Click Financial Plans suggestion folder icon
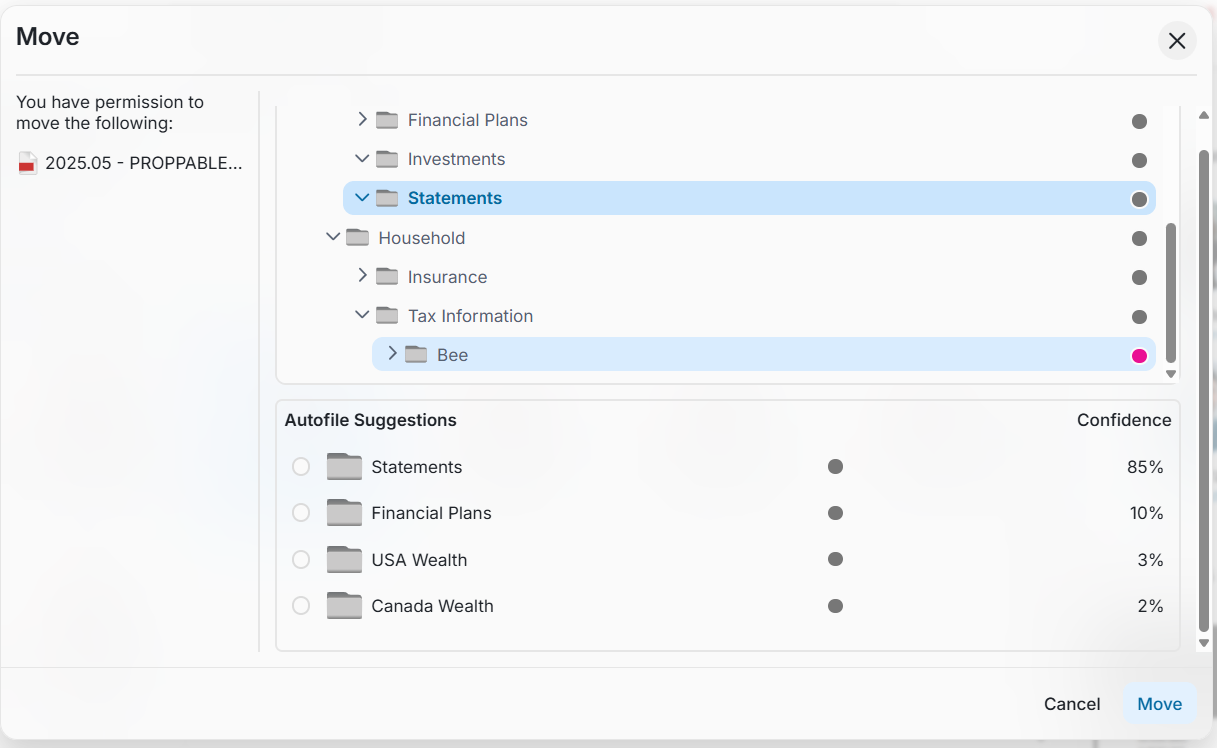The height and width of the screenshot is (748, 1217). 344,513
